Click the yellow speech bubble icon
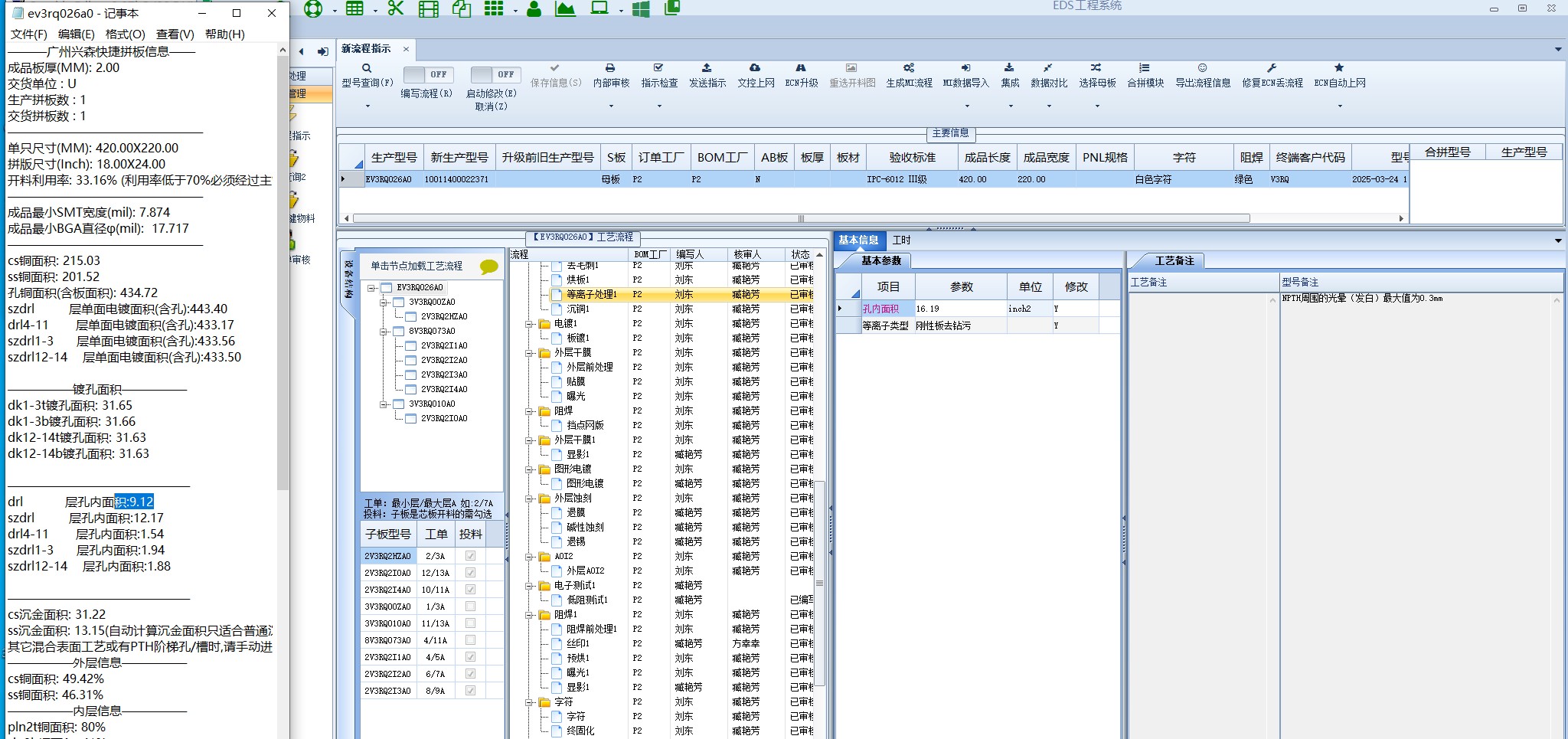The image size is (1568, 739). click(x=488, y=267)
